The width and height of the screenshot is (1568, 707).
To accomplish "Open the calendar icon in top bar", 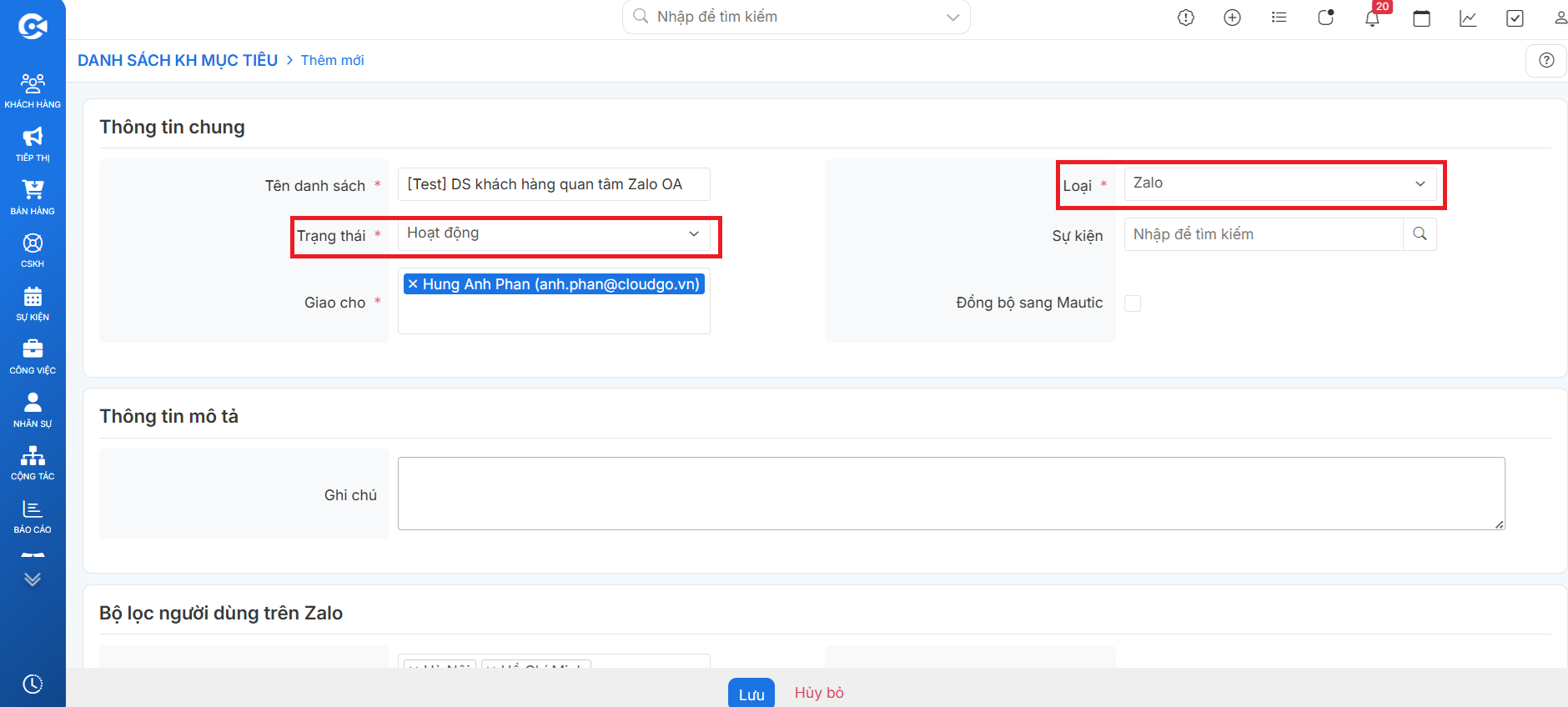I will point(1422,18).
